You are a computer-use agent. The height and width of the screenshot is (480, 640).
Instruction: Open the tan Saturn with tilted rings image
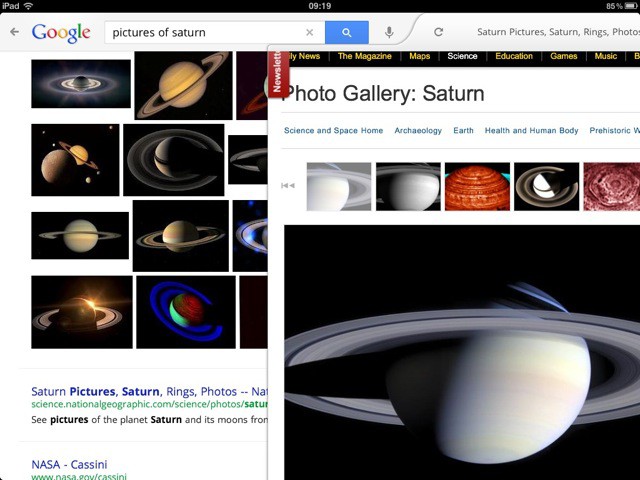(x=181, y=236)
